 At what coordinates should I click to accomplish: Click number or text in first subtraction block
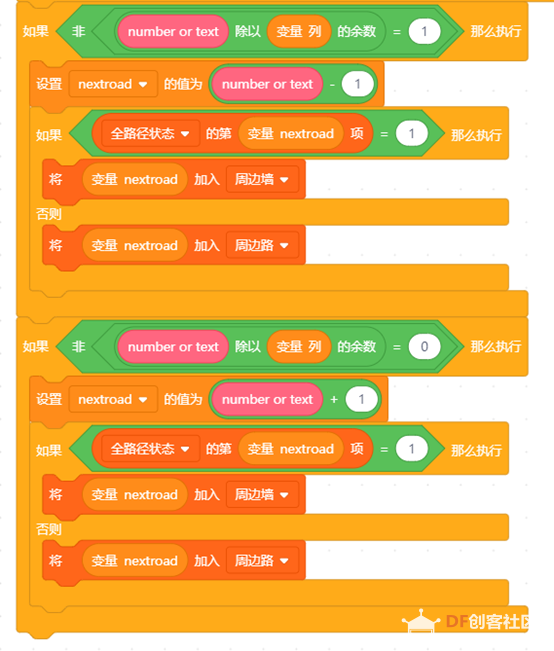(x=267, y=84)
